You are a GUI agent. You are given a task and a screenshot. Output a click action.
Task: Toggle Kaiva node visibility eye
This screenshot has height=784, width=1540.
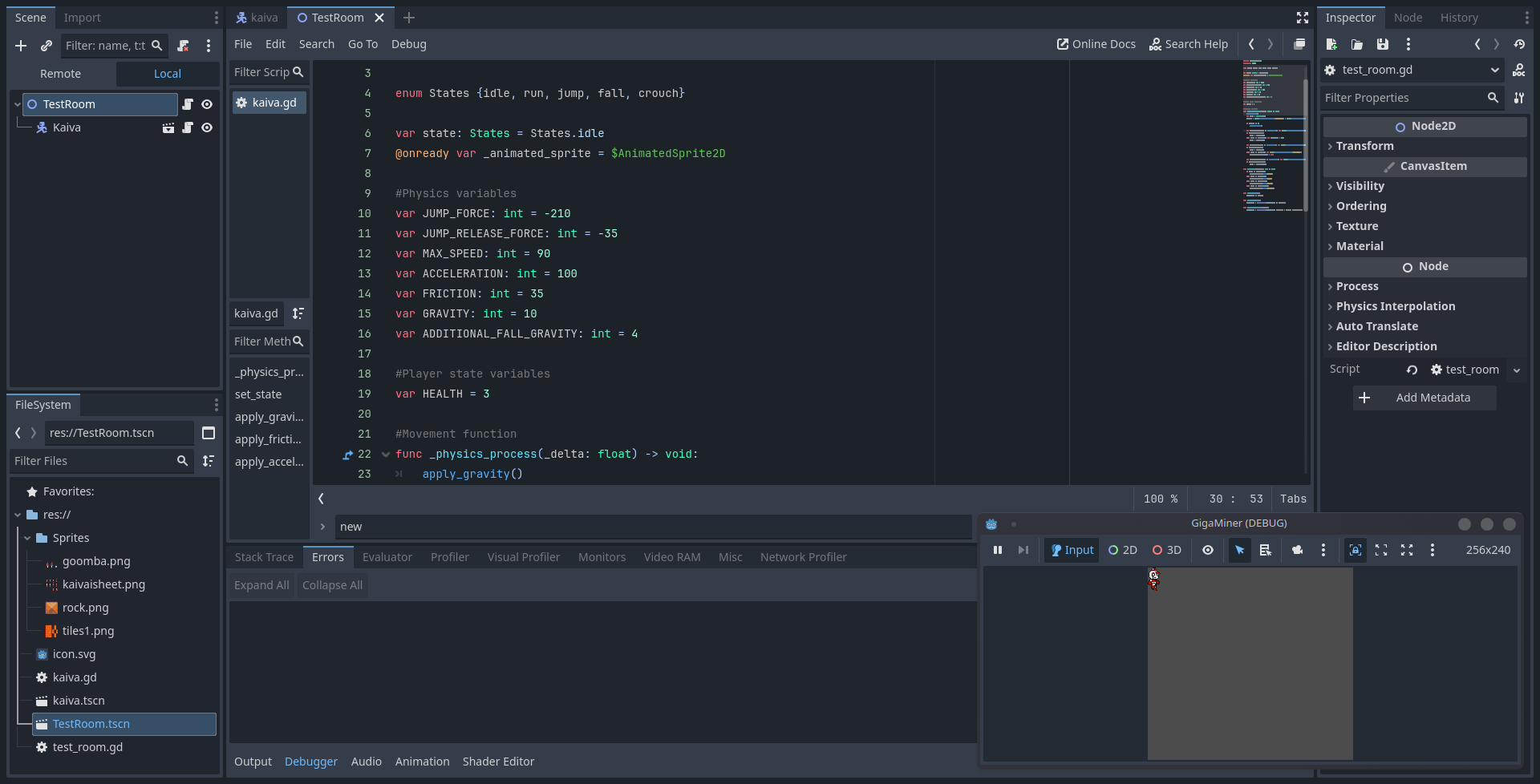pyautogui.click(x=207, y=127)
